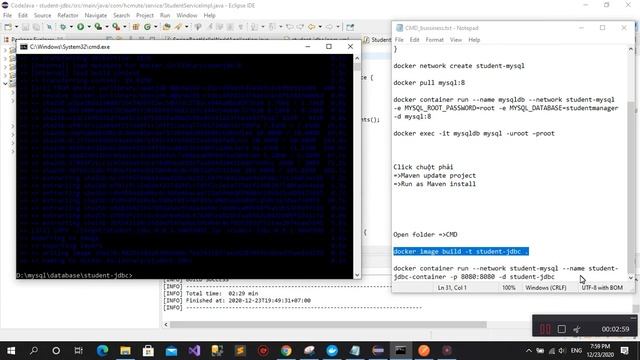The height and width of the screenshot is (360, 640).
Task: Click 'Windows (CRLF)' in Notepad status bar
Action: click(546, 288)
